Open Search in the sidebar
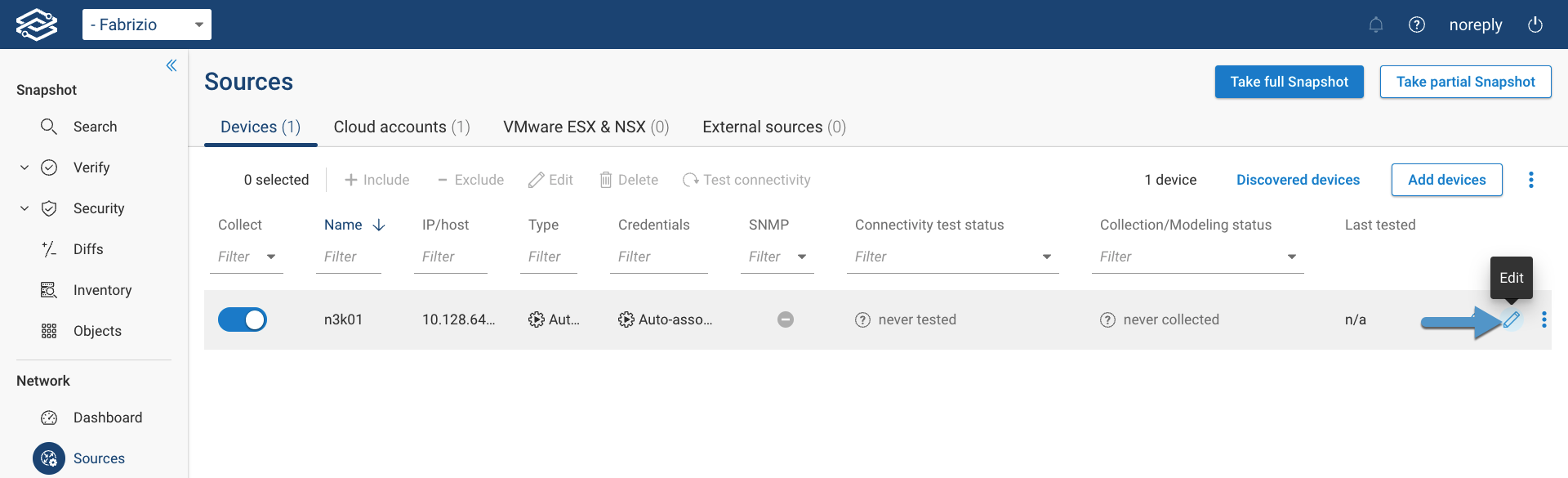 96,127
